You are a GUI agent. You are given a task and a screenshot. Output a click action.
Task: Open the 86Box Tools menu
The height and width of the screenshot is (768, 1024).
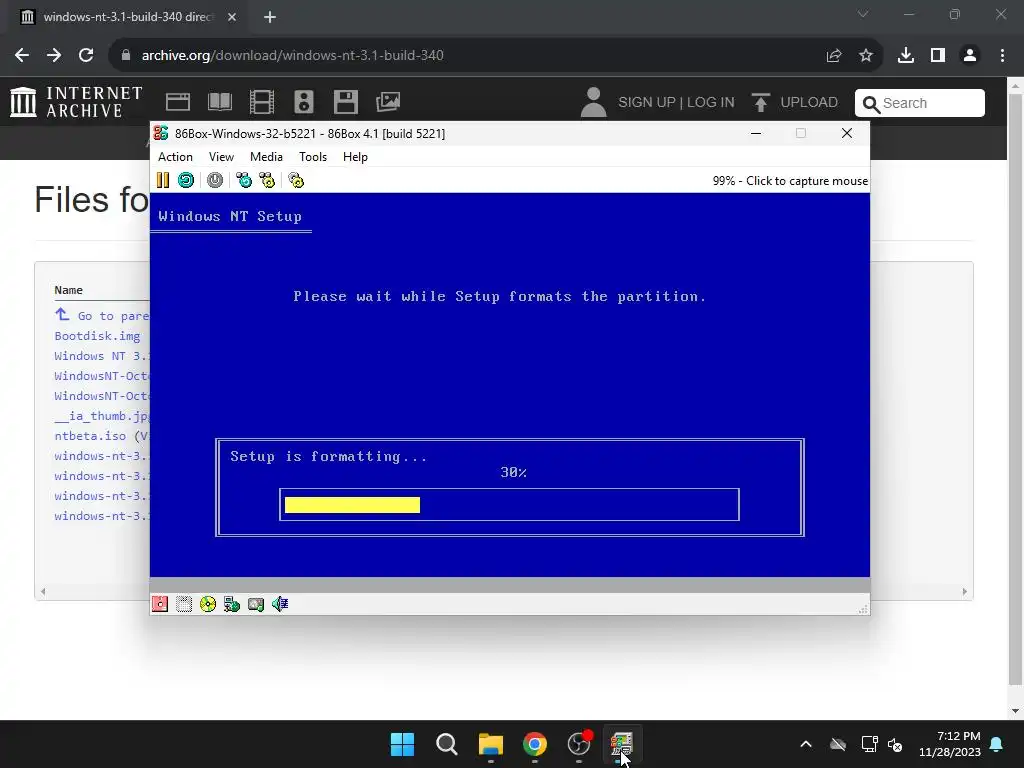[x=313, y=157]
